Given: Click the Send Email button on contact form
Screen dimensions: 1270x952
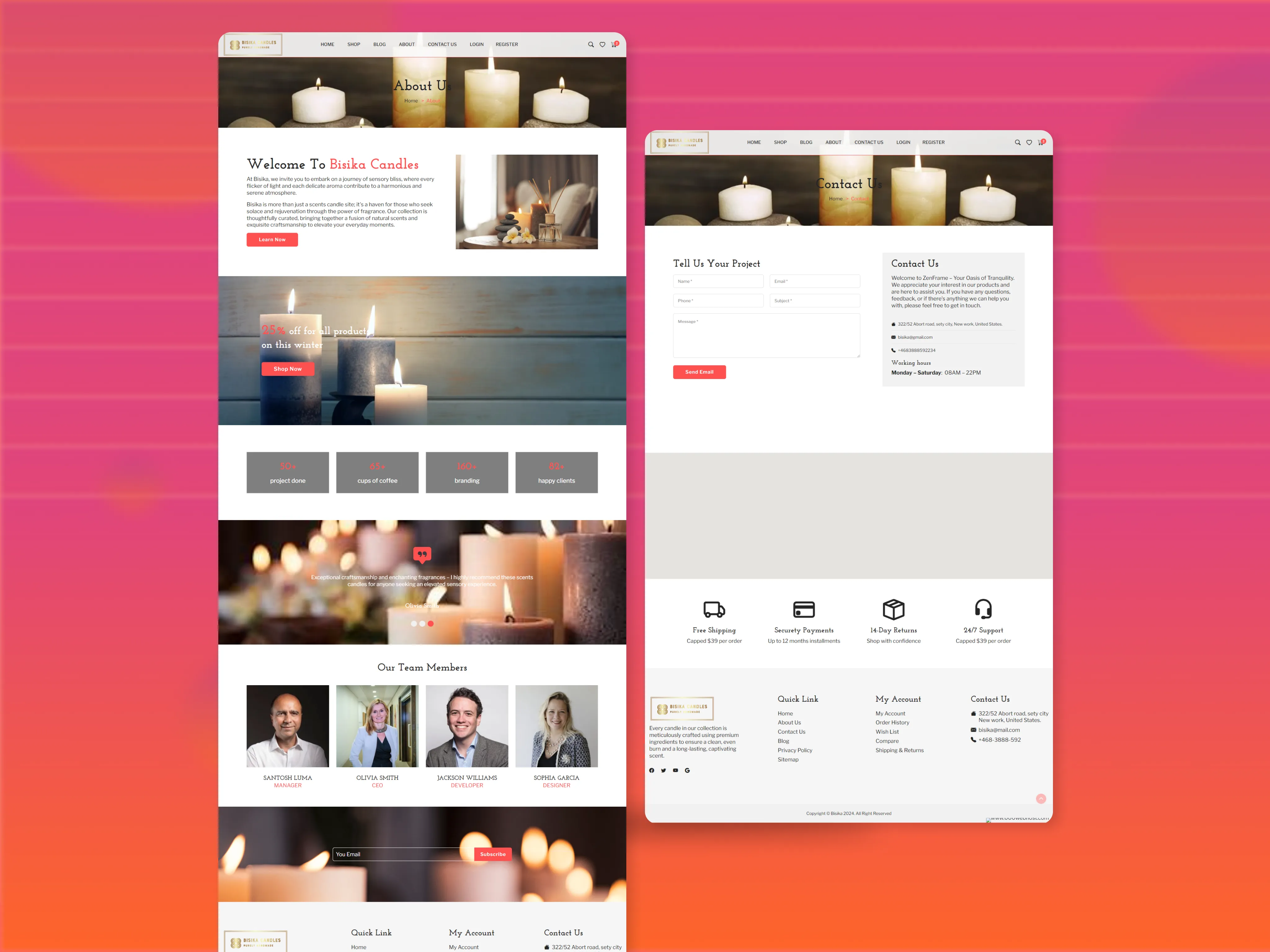Looking at the screenshot, I should (700, 372).
